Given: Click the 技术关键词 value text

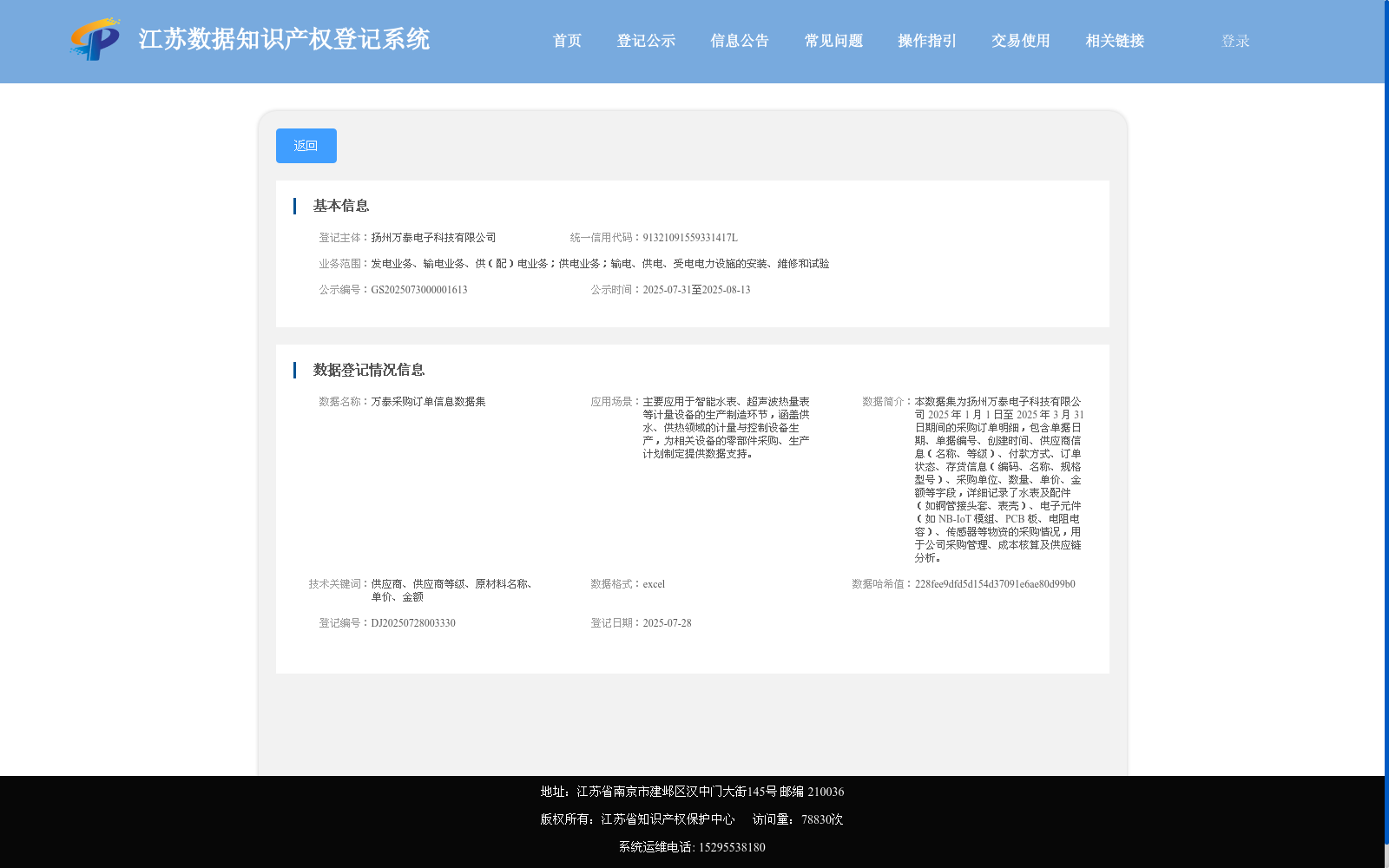Looking at the screenshot, I should (x=452, y=590).
